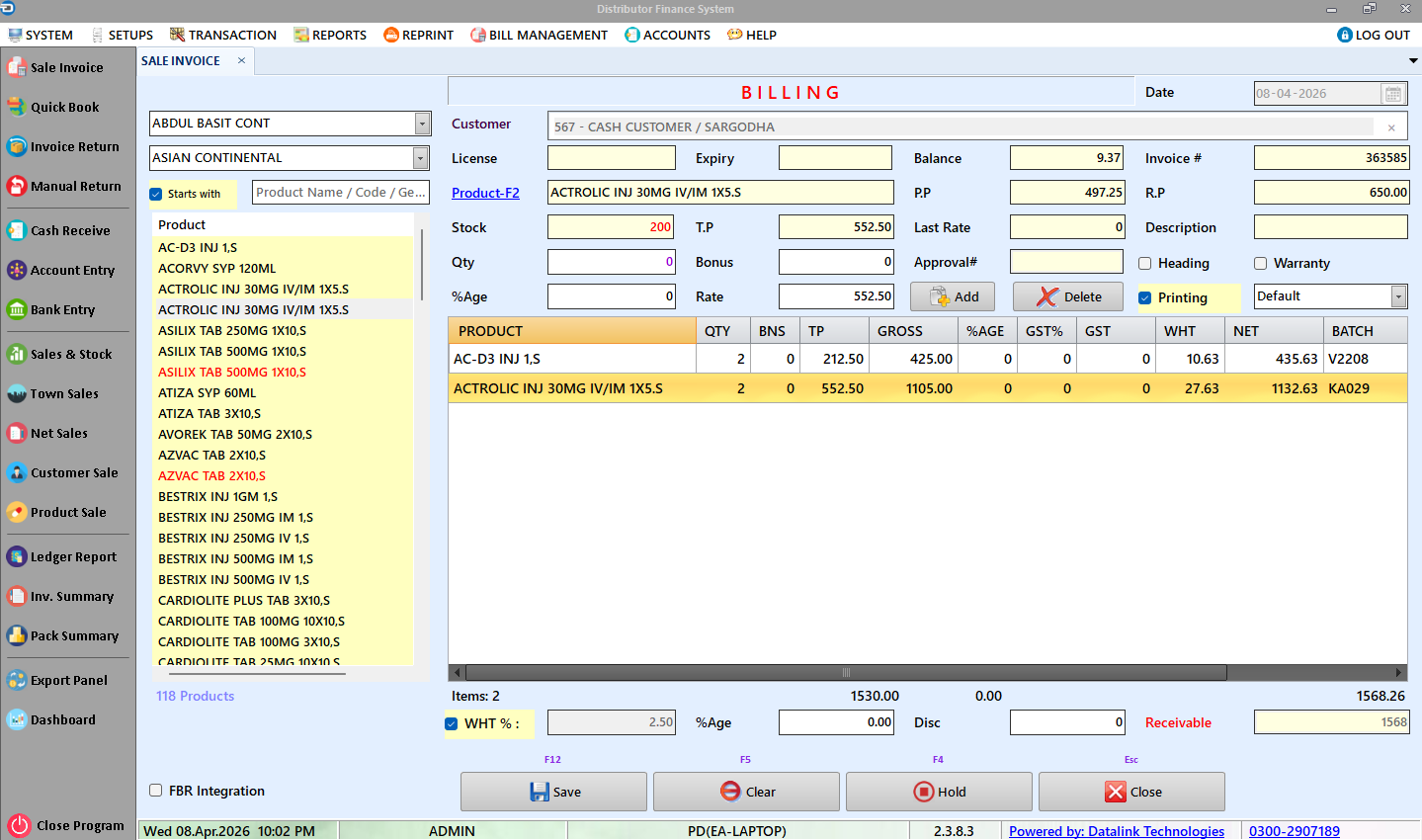Expand the ABDUL BASIT CONT dropdown
Viewport: 1422px width, 840px height.
click(x=422, y=124)
